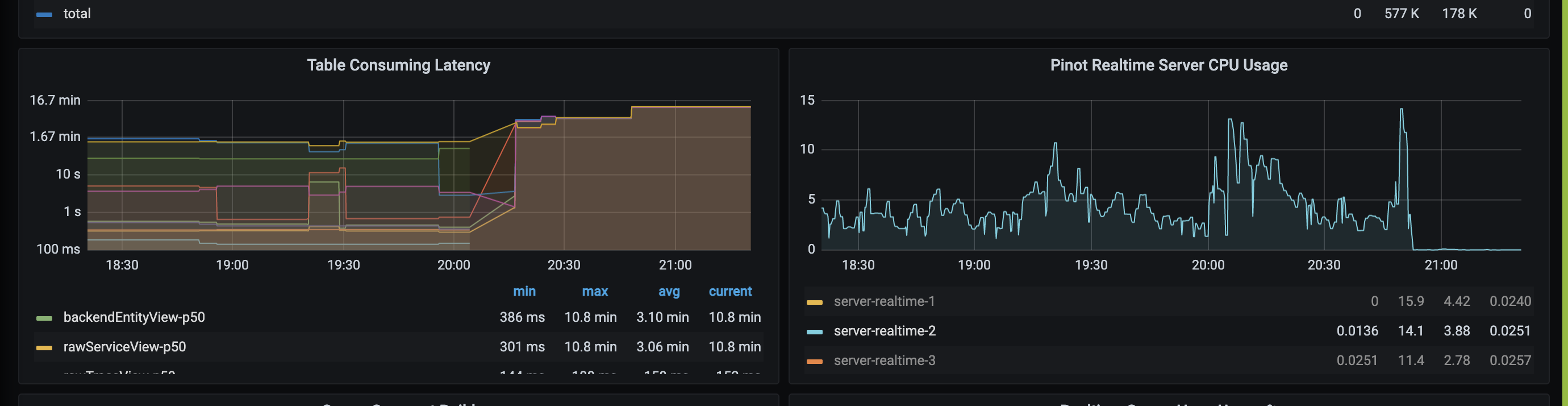Screen dimensions: 1568x406
Task: Click the 100 ms label on latency y-axis
Action: [58, 249]
